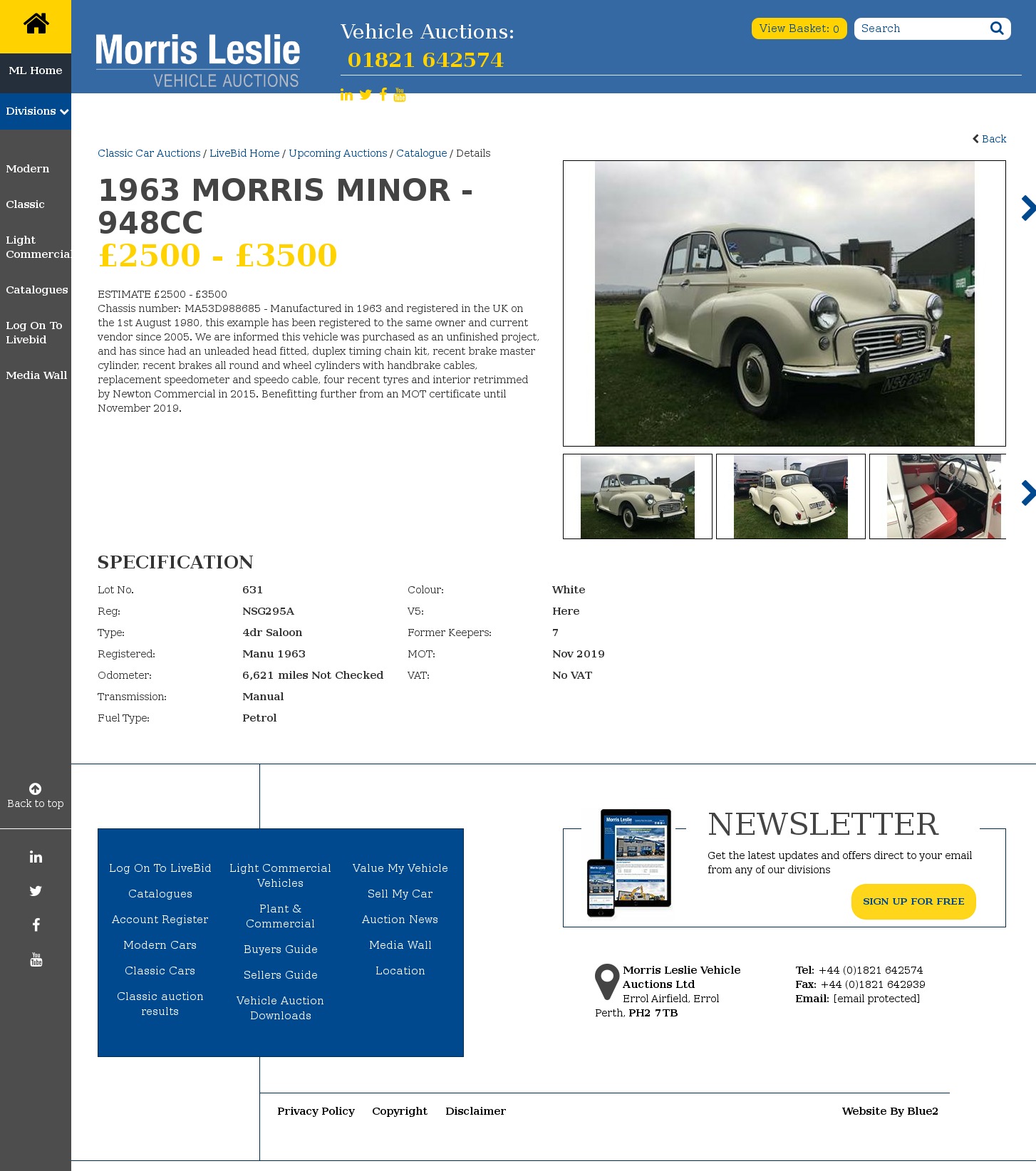The height and width of the screenshot is (1171, 1036).
Task: Open the header Facebook icon
Action: (383, 95)
